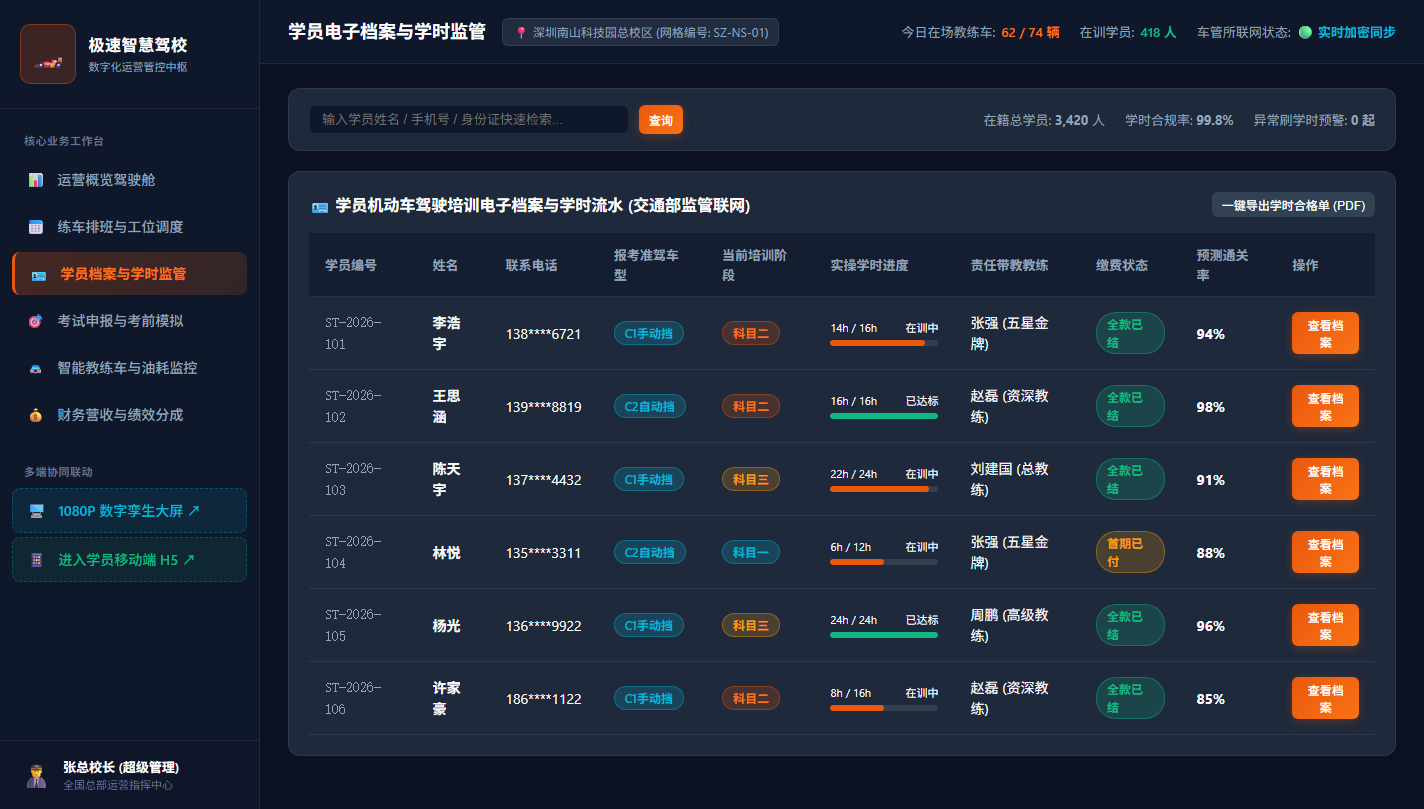Select student ID ST-2026-106

[353, 698]
